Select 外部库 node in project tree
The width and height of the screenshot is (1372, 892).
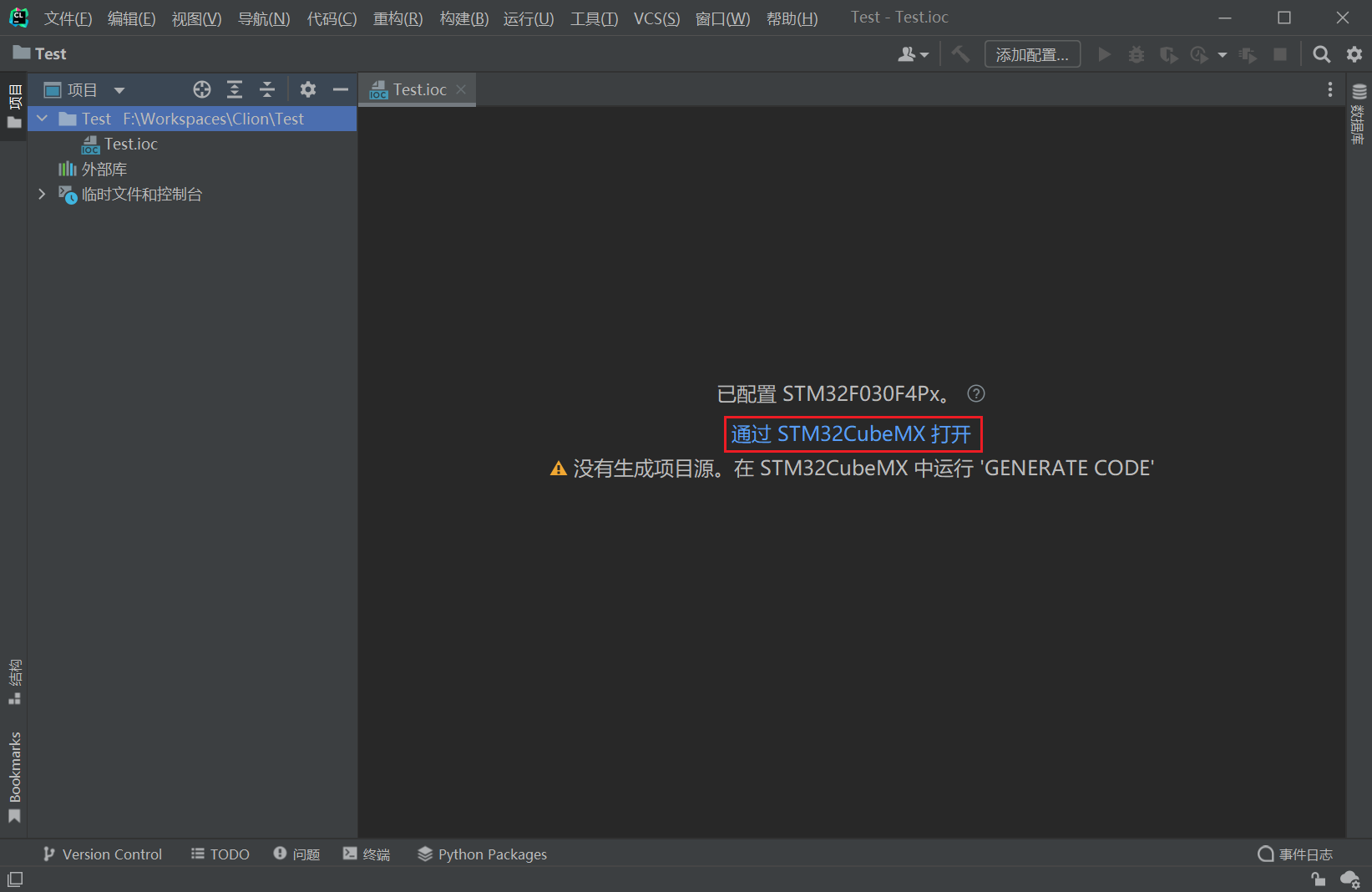tap(93, 169)
